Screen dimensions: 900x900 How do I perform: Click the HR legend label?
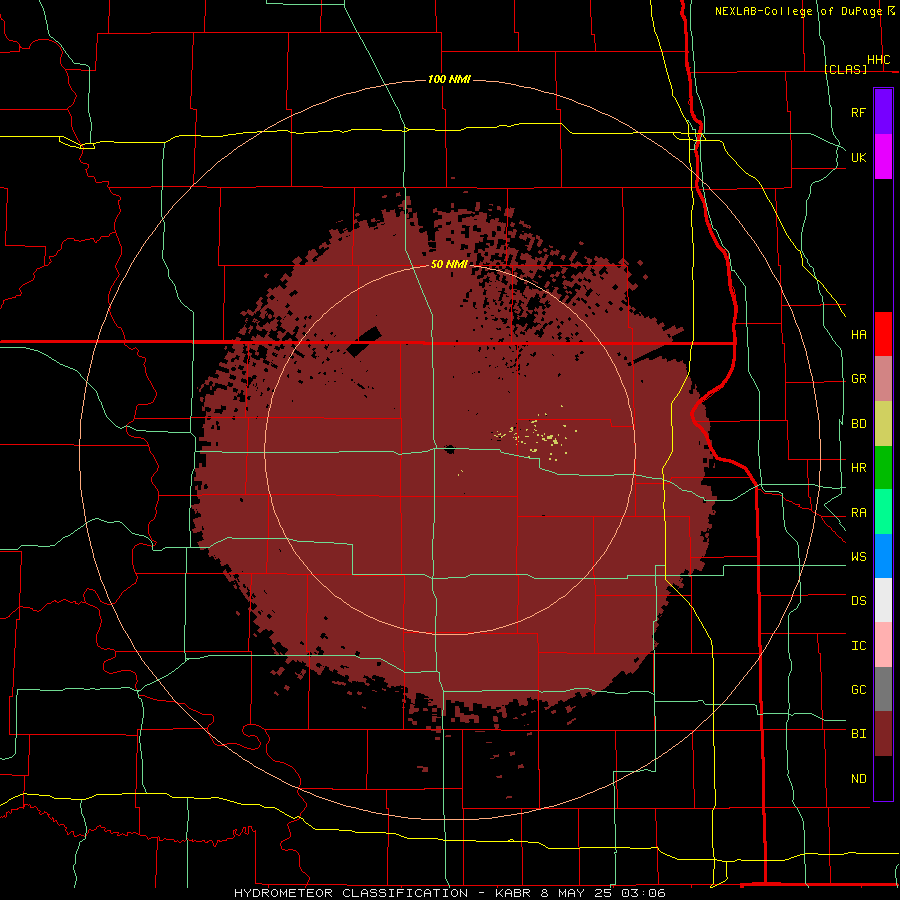tap(858, 468)
